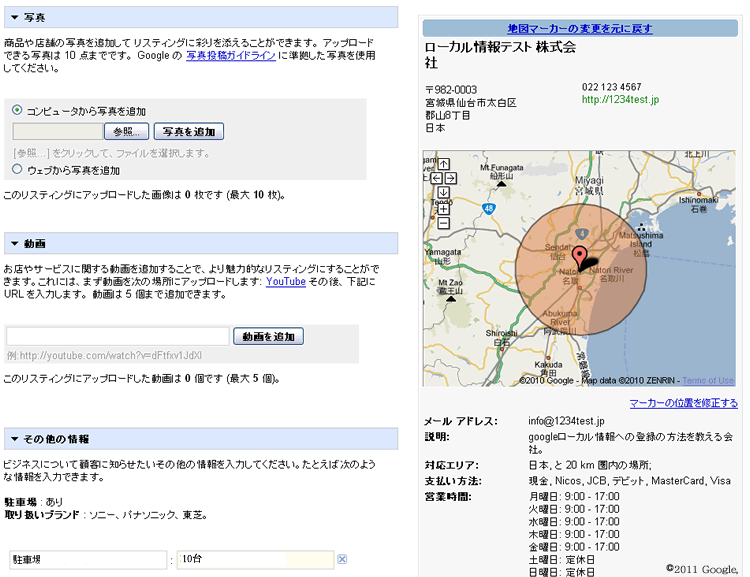Click the 022 123 4567 phone number
This screenshot has height=577, width=750.
click(x=611, y=87)
